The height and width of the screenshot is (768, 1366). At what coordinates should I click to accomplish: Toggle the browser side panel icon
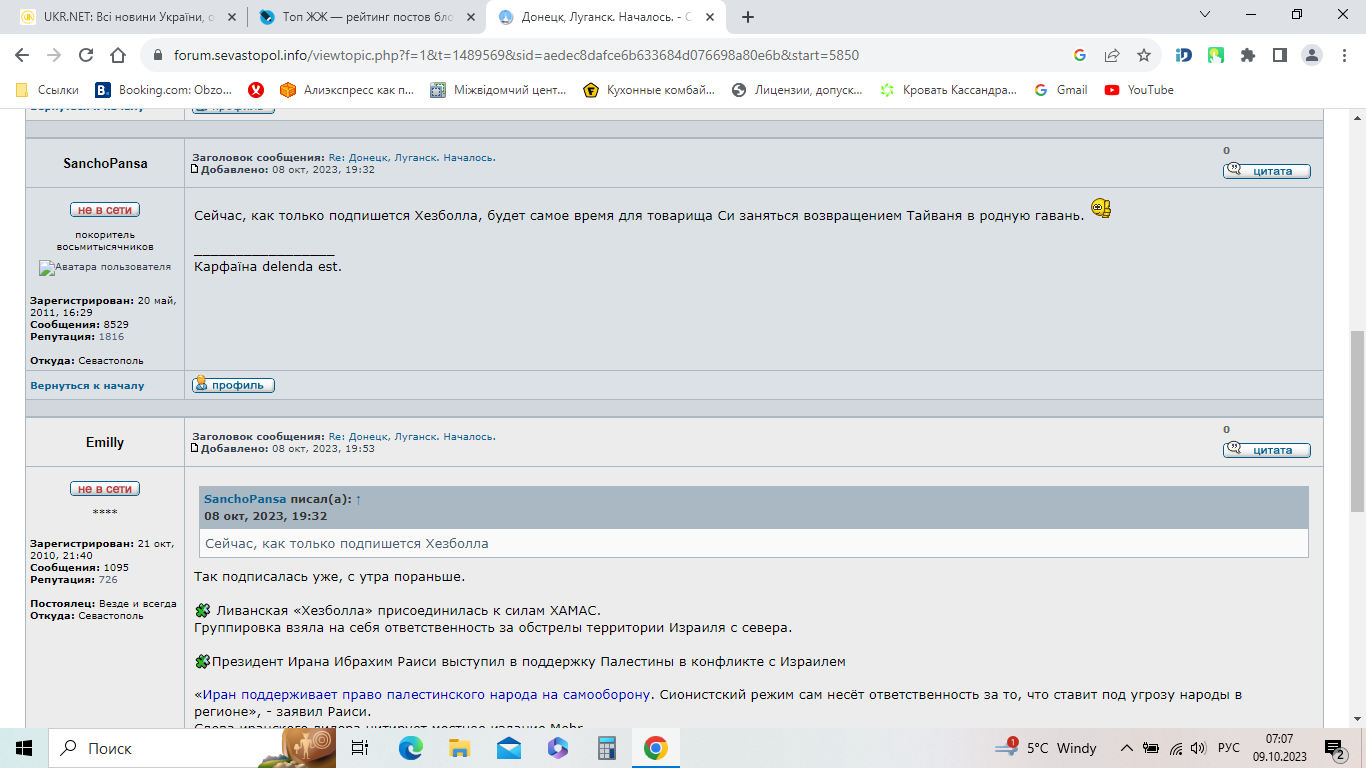click(1279, 55)
